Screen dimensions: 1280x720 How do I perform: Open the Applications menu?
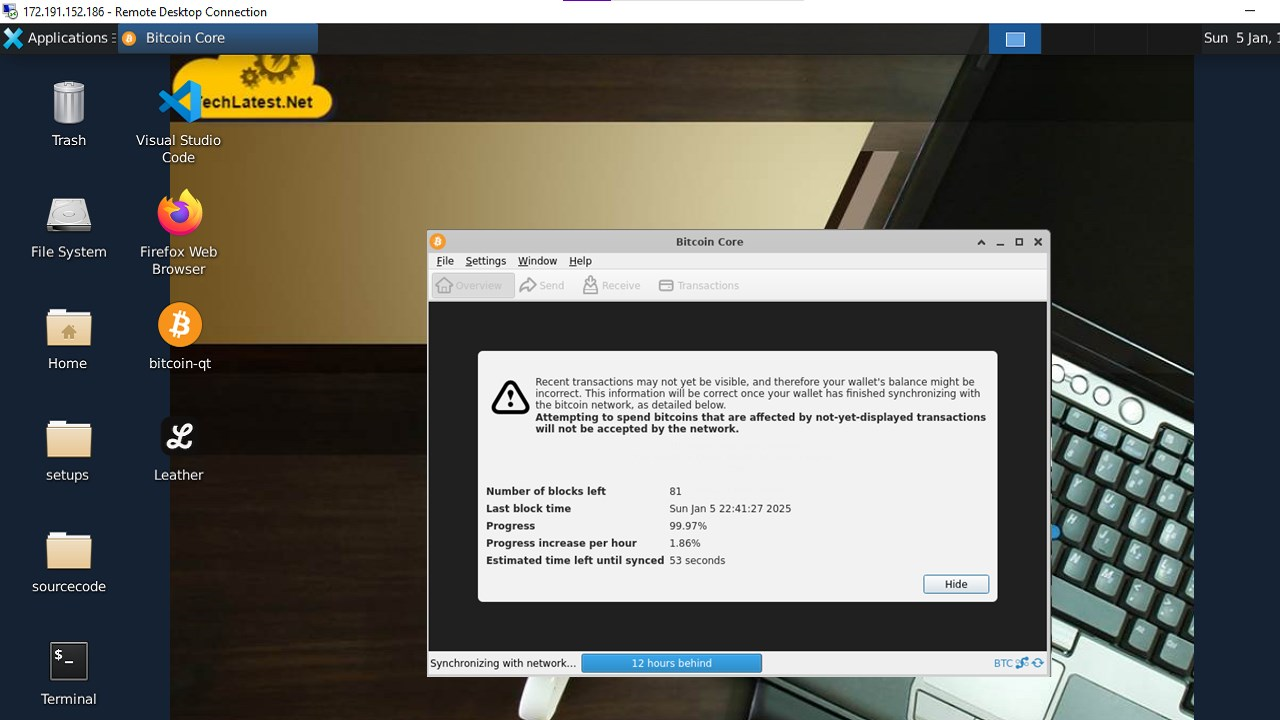pos(56,38)
